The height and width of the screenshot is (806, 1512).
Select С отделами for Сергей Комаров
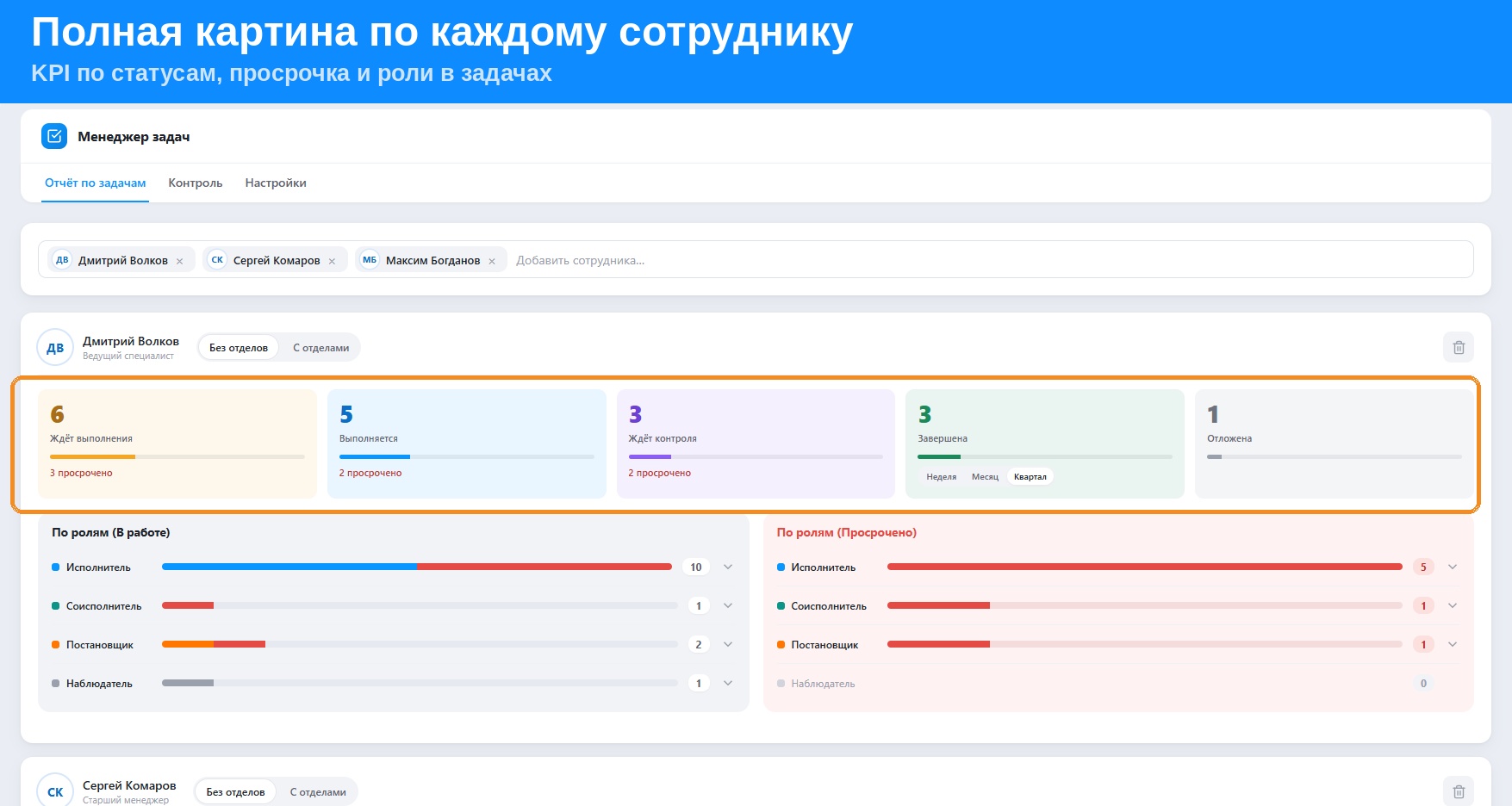coord(318,792)
